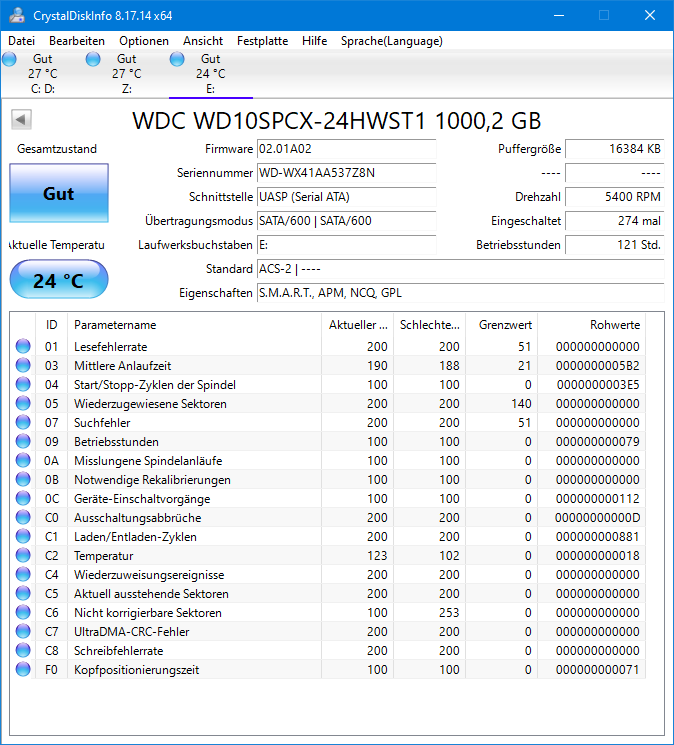This screenshot has height=745, width=674.
Task: Select the Gut 27 °C Z: disk tab
Action: [127, 74]
